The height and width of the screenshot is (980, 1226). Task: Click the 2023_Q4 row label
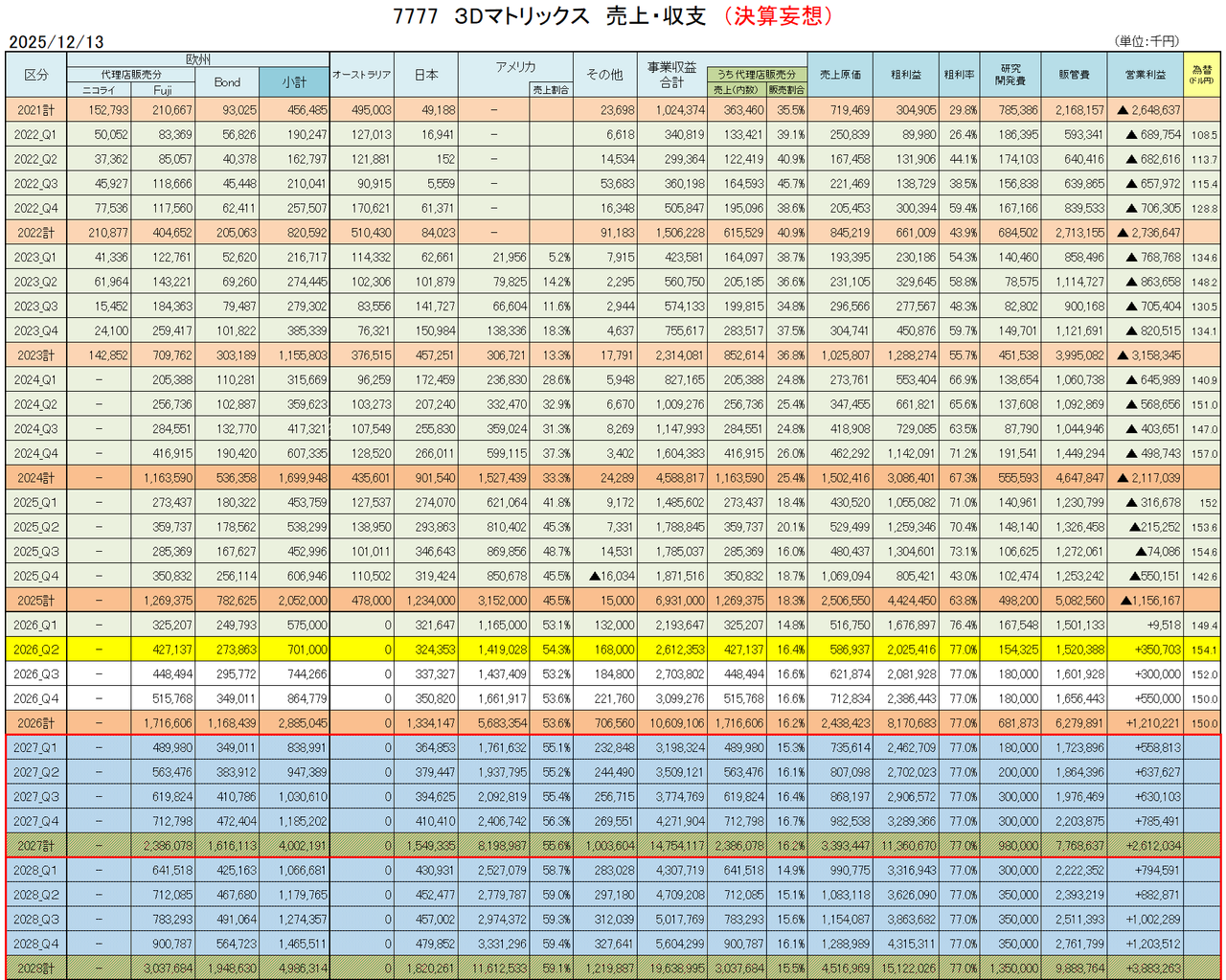(x=36, y=330)
